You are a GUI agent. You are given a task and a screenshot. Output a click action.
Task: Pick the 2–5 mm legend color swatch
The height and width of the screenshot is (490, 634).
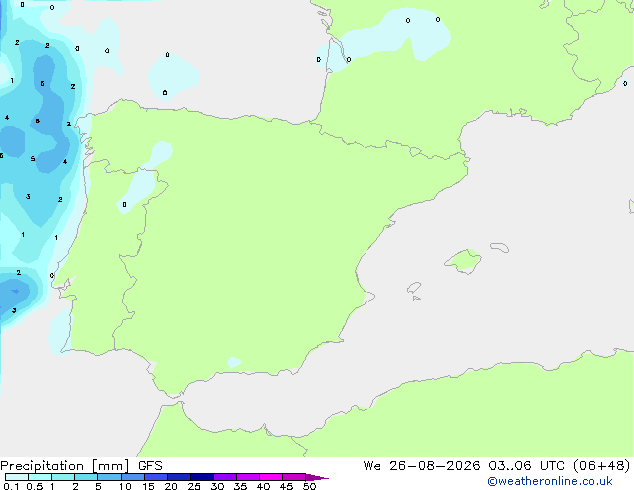click(86, 477)
